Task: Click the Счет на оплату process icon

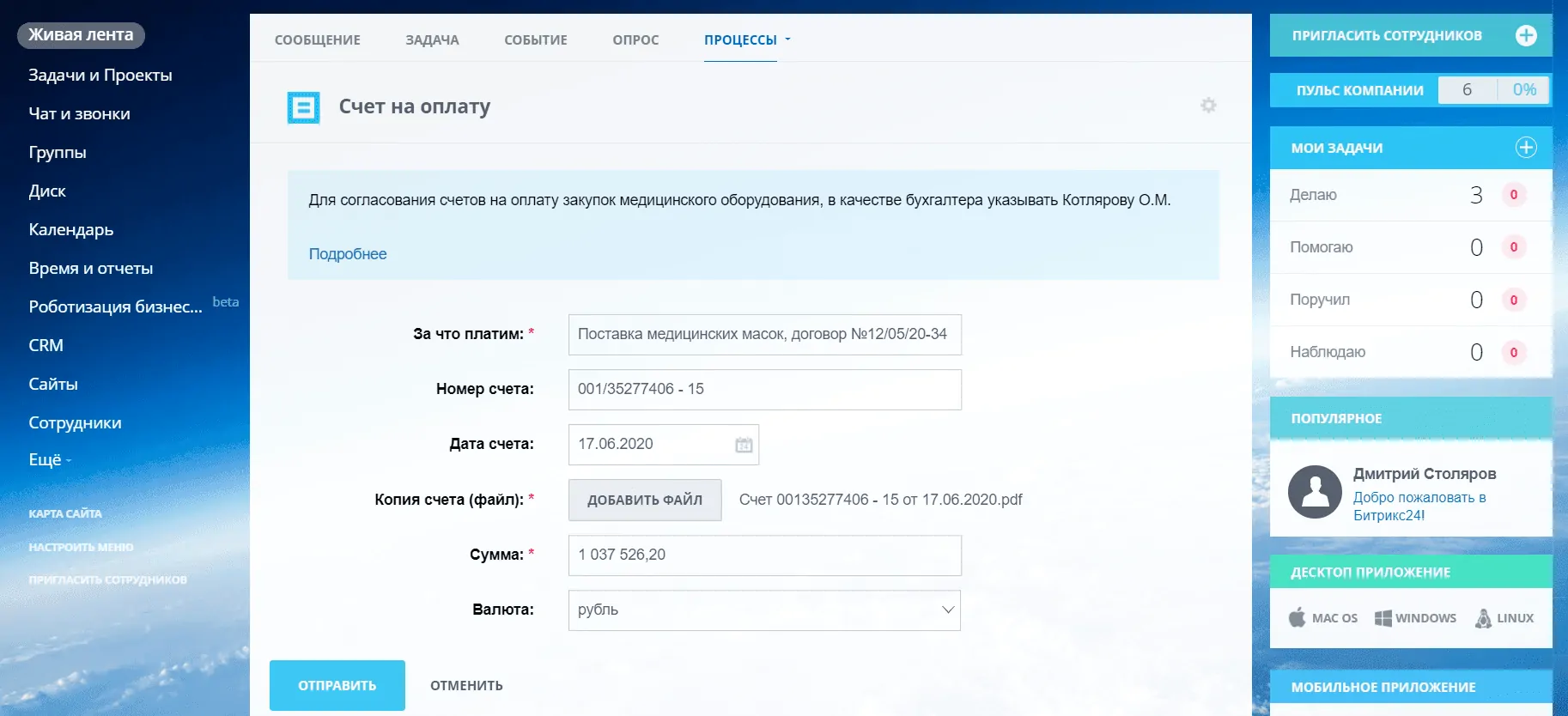Action: coord(303,107)
